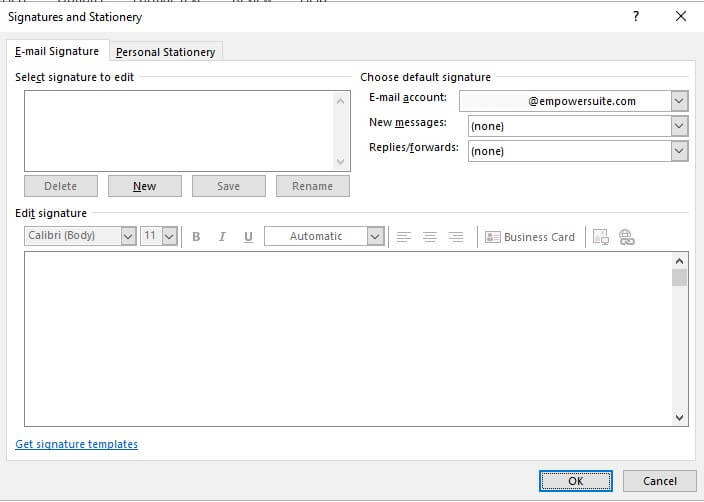Center align the signature text
This screenshot has width=704, height=502.
[430, 237]
